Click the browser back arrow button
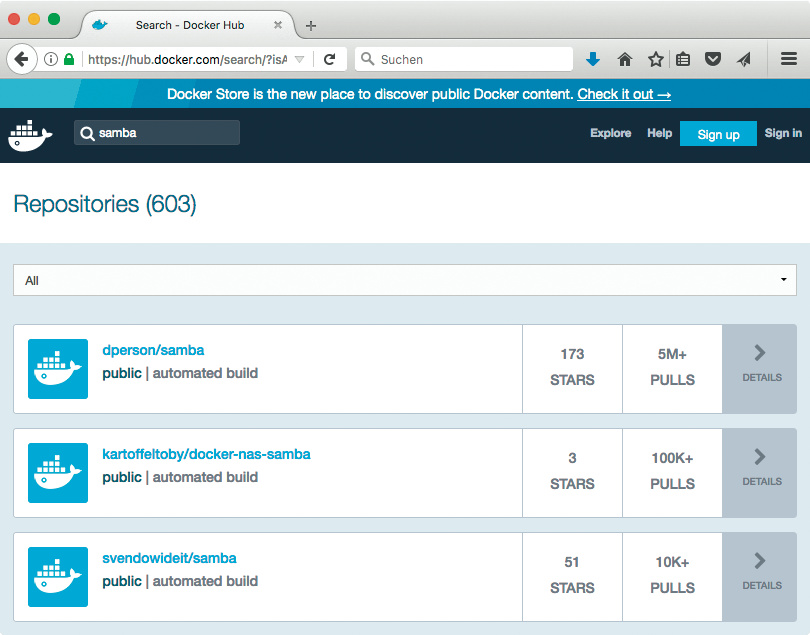Viewport: 810px width, 635px height. tap(21, 59)
